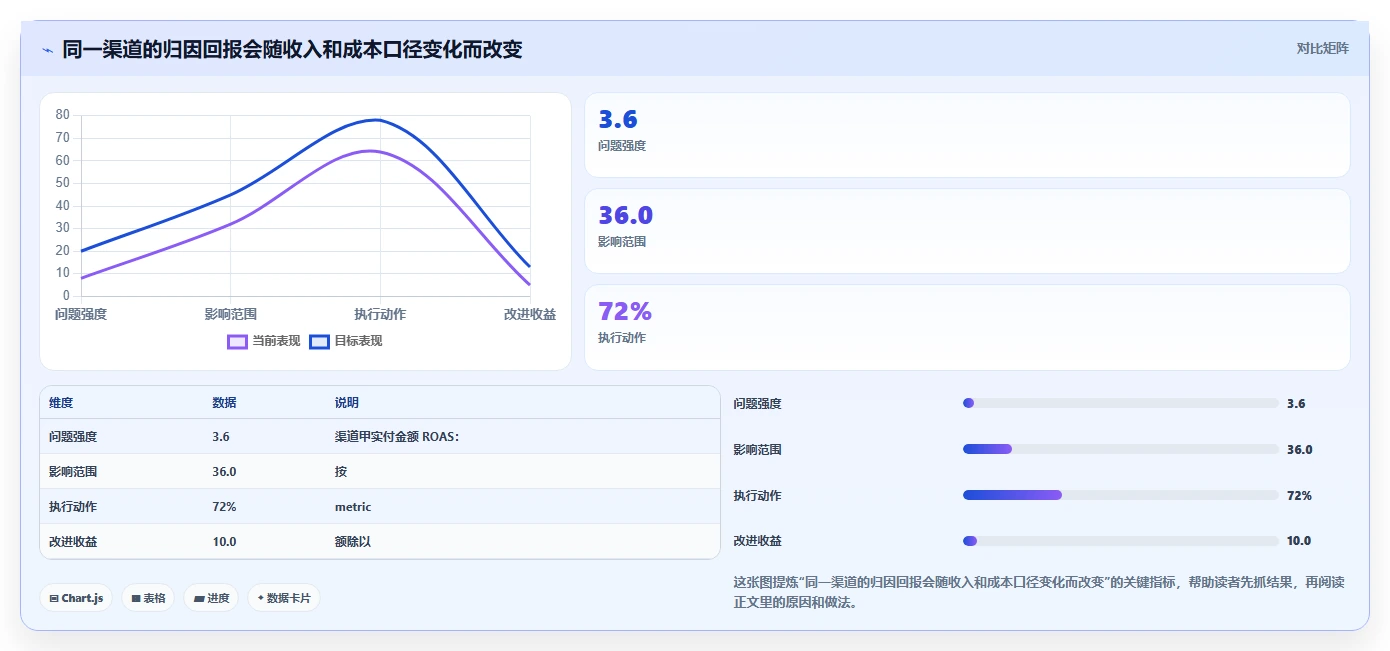1390x651 pixels.
Task: Click the 80 y-axis label on chart
Action: [x=62, y=115]
